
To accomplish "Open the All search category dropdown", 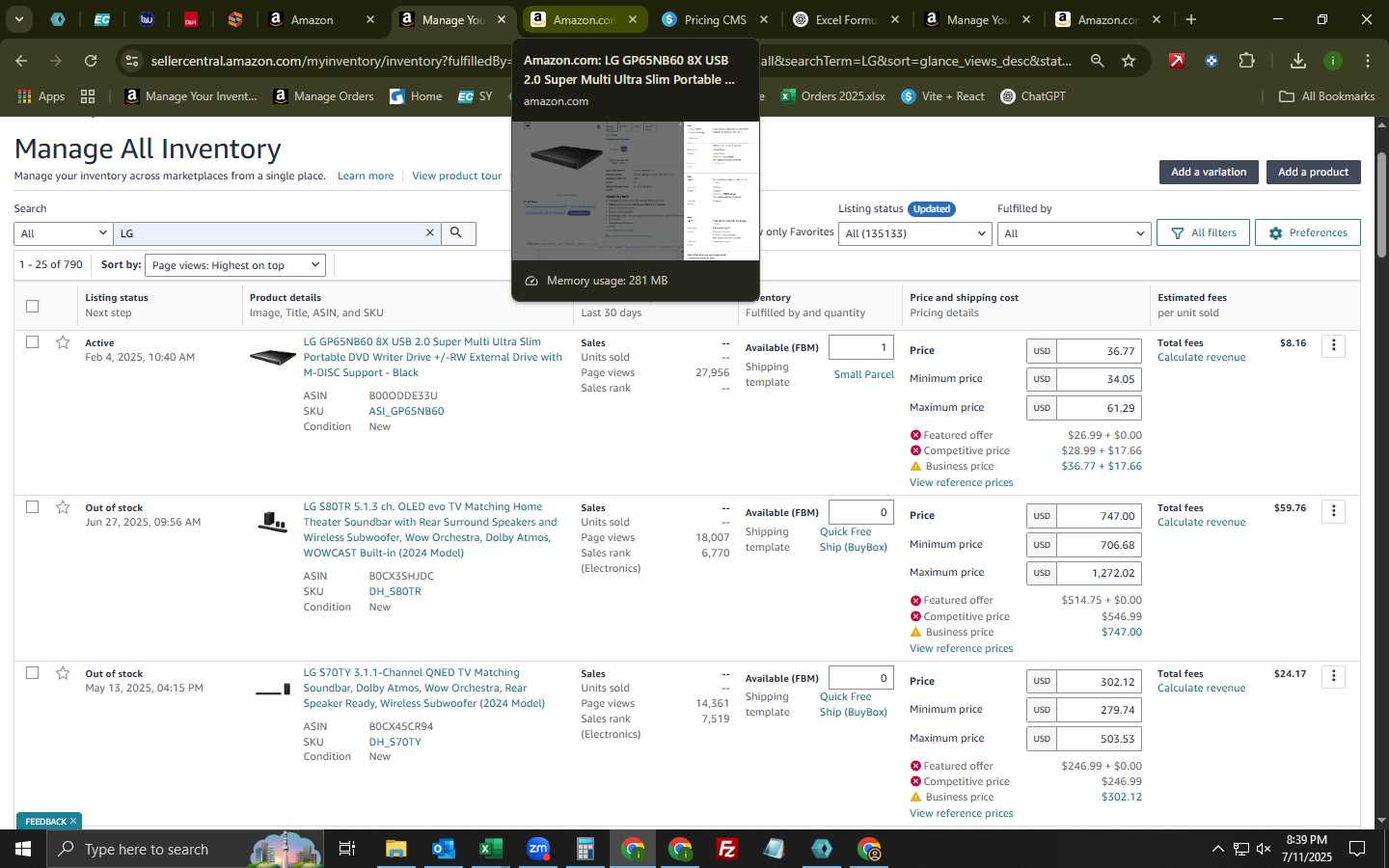I will pos(64,233).
